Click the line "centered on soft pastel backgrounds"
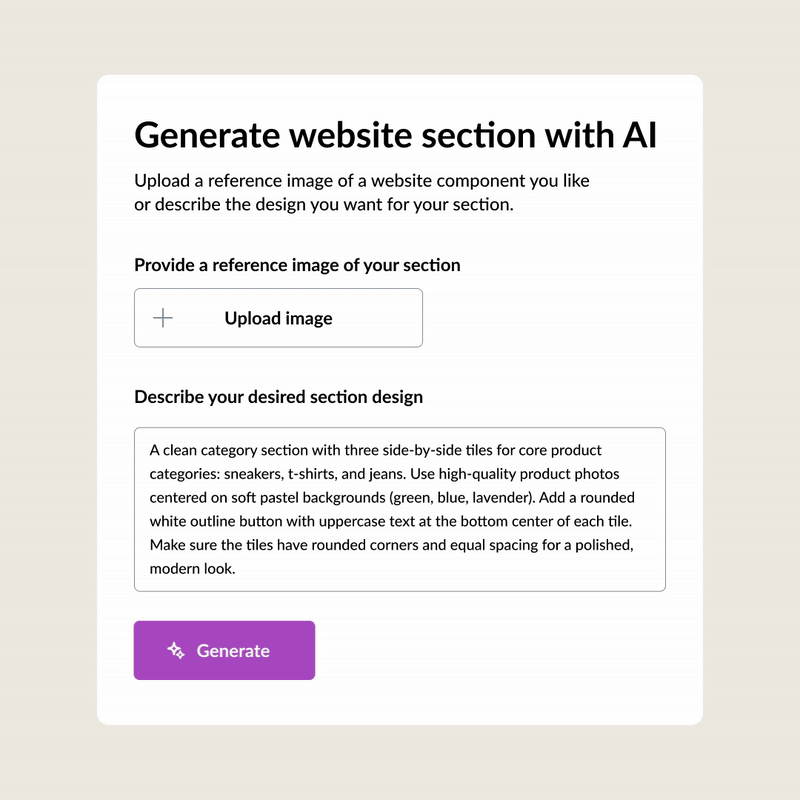 click(392, 497)
